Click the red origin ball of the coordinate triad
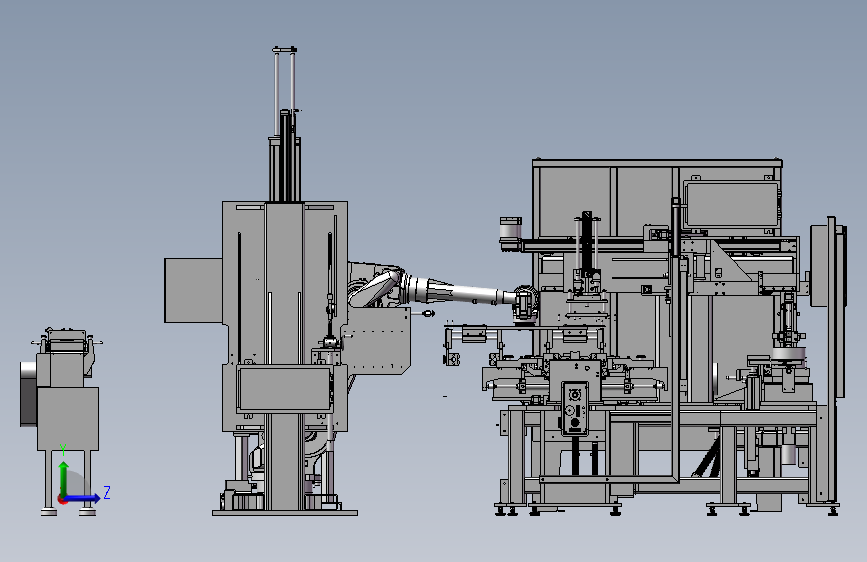The width and height of the screenshot is (867, 562). [x=62, y=499]
